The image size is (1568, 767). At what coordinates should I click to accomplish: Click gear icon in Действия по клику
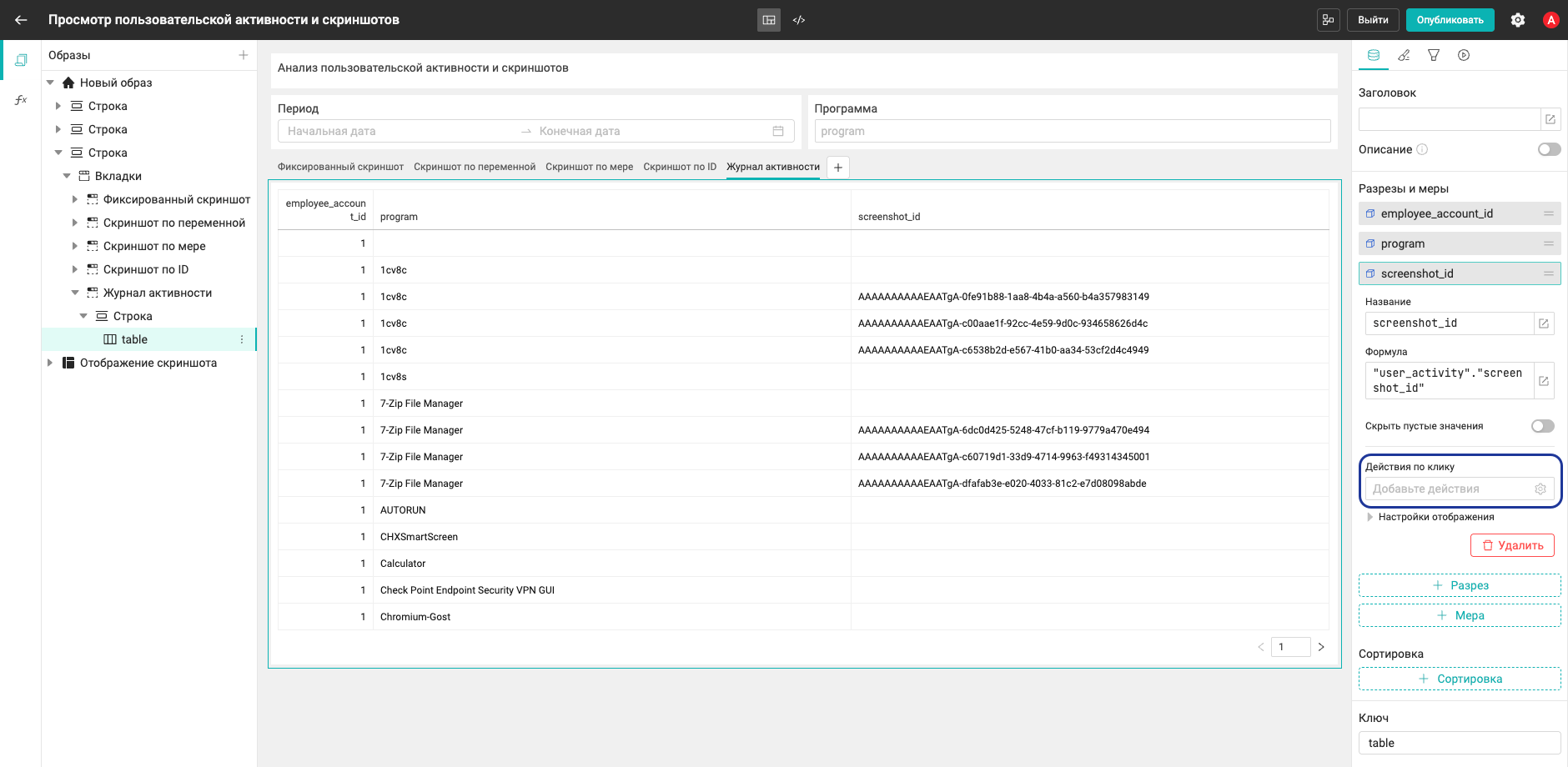click(x=1540, y=489)
